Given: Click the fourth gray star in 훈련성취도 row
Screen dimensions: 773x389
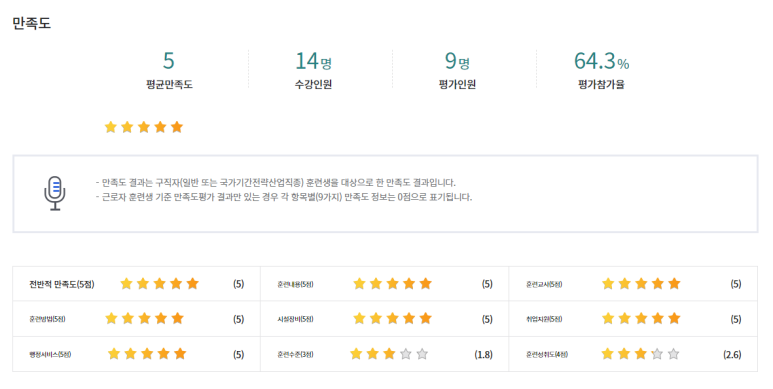Looking at the screenshot, I should coord(657,354).
